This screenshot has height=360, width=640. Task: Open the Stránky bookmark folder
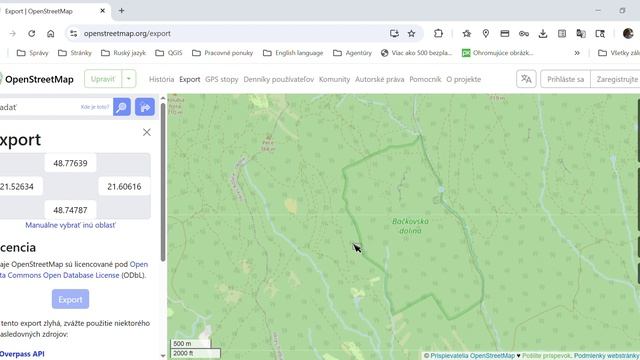pos(75,53)
